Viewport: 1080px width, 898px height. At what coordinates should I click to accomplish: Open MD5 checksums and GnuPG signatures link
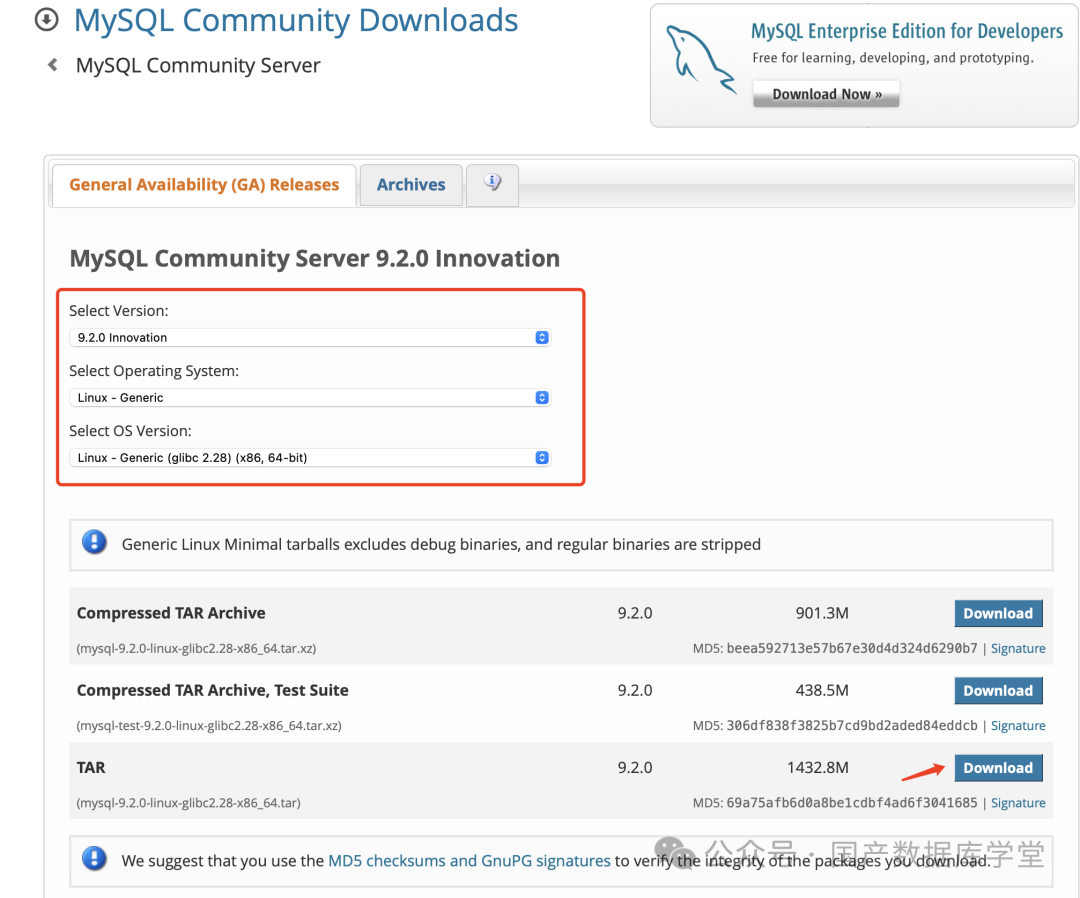click(469, 860)
